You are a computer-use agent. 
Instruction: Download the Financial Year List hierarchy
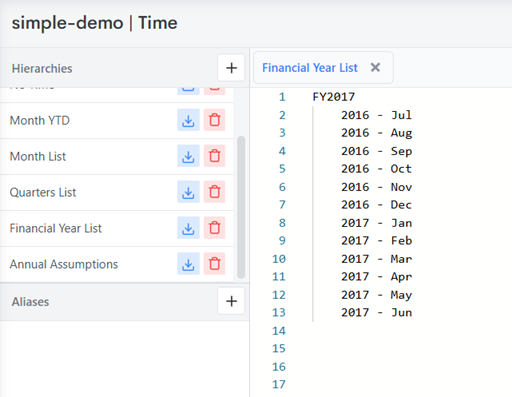(188, 228)
